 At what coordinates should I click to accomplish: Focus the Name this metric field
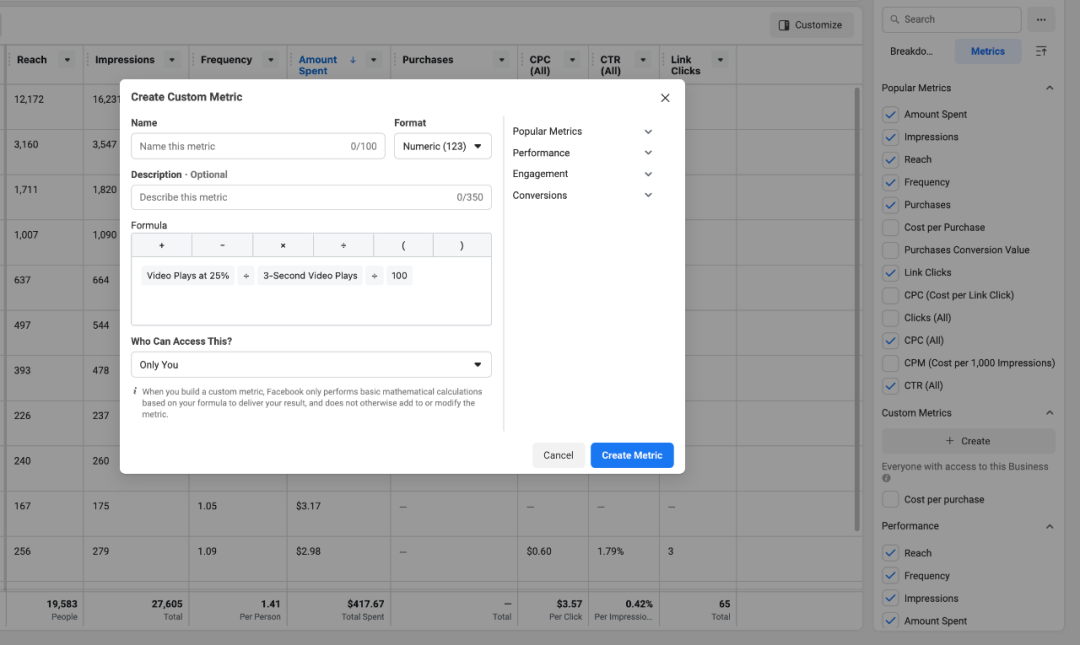pos(258,146)
